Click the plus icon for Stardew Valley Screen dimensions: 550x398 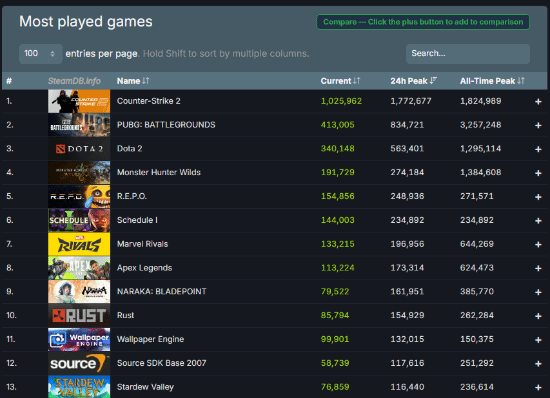(538, 387)
